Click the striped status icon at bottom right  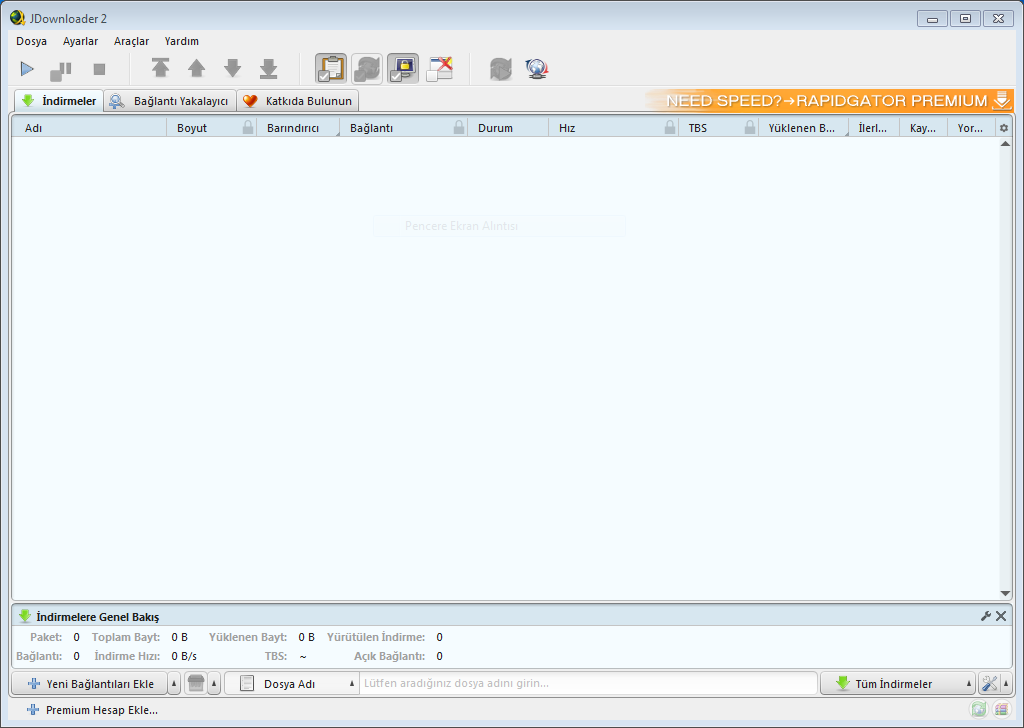point(1001,709)
